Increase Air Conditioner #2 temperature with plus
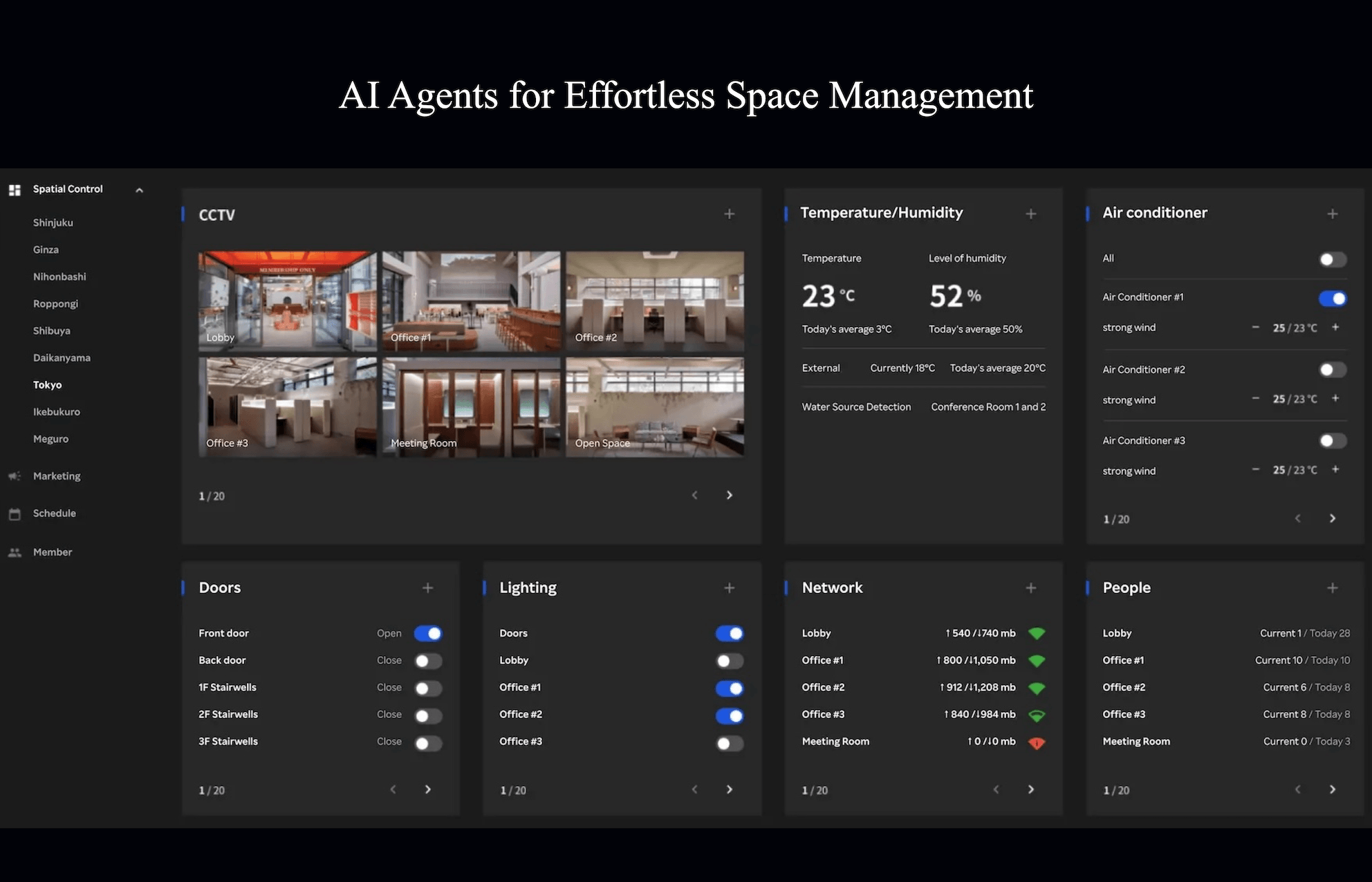1372x882 pixels. coord(1335,398)
